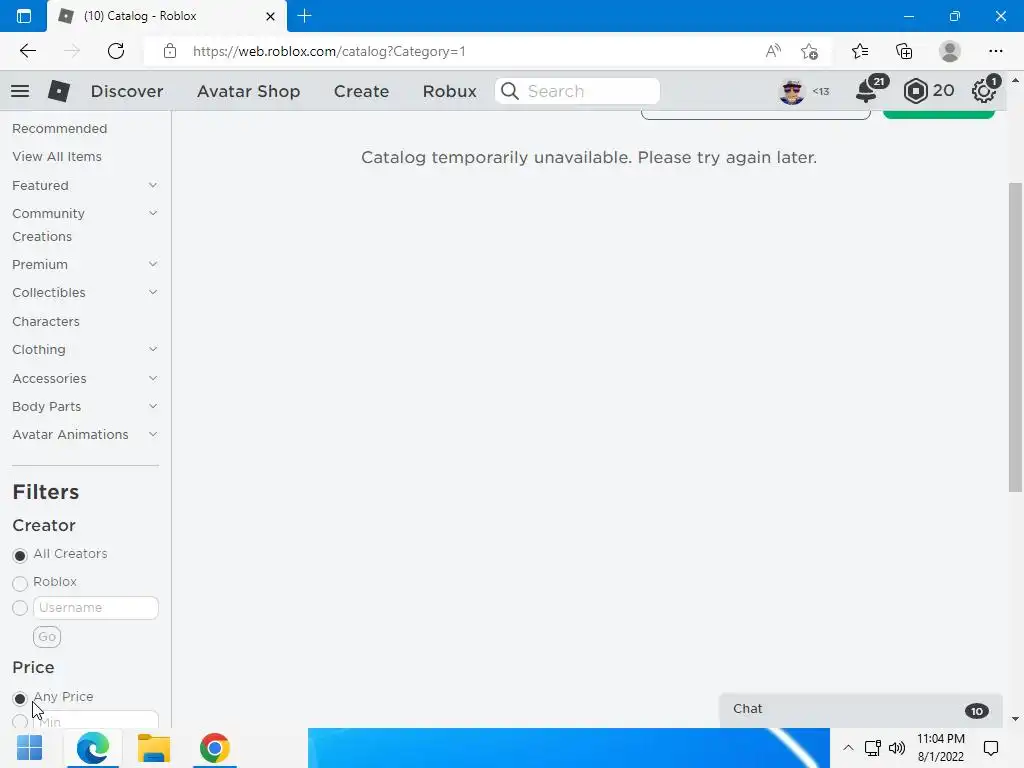
Task: Open the Robux balance icon
Action: [x=916, y=91]
